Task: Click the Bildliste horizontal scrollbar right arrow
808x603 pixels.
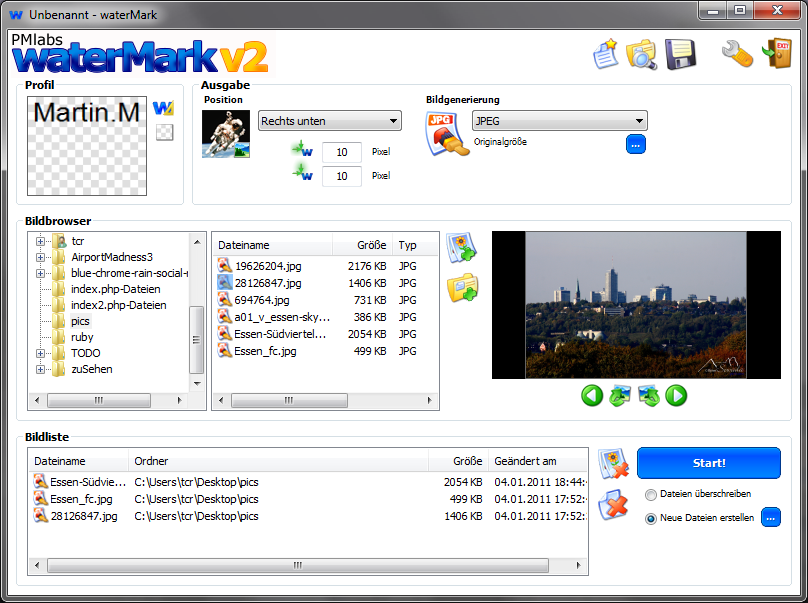Action: (x=578, y=565)
